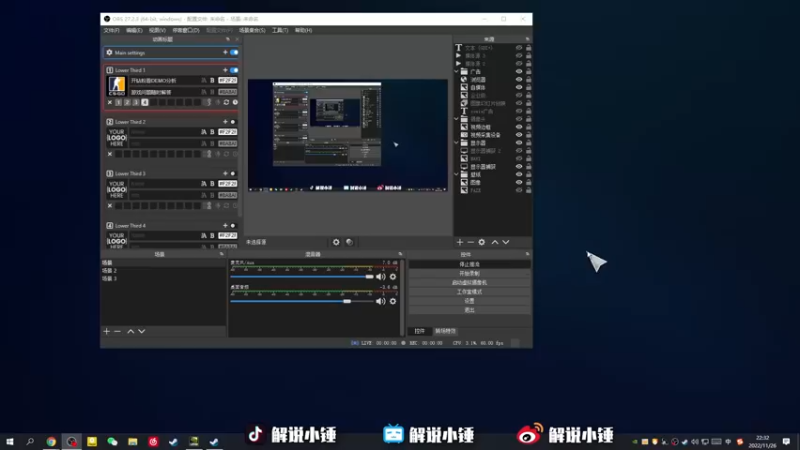Toggle visibility of 视频采集设备 source

519,135
